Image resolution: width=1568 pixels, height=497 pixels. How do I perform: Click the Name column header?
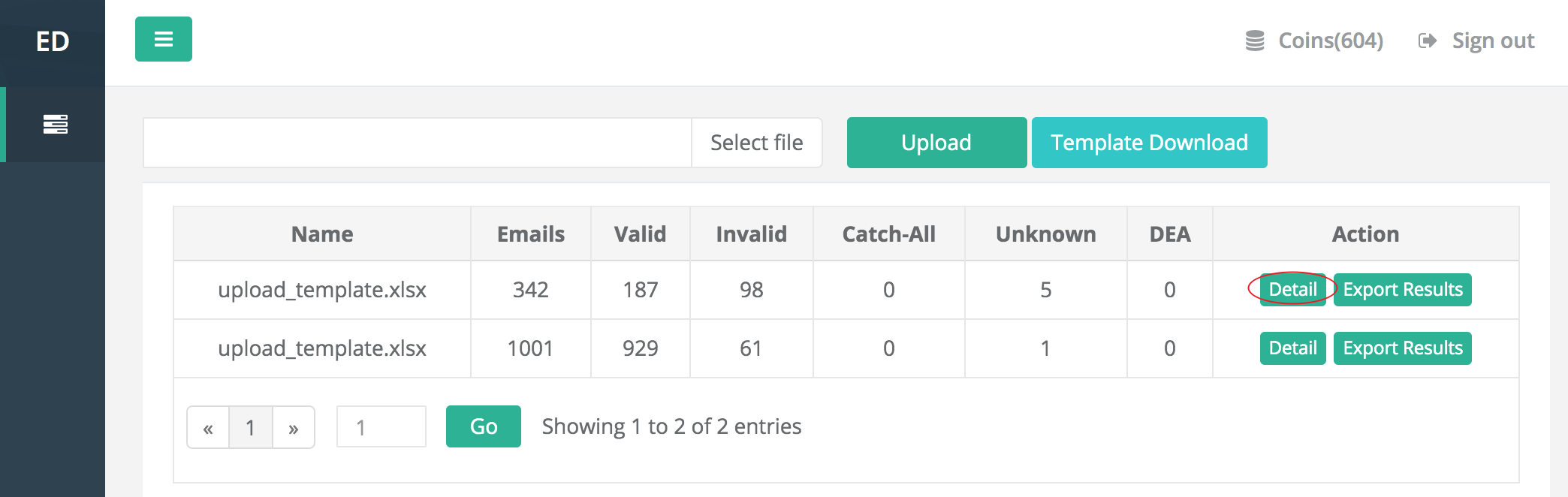coord(322,234)
